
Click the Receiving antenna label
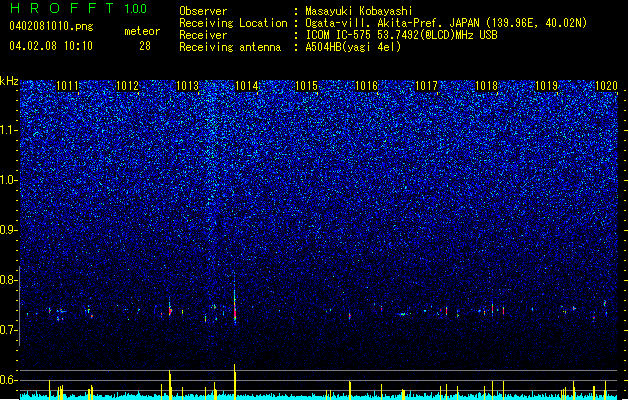coord(230,47)
